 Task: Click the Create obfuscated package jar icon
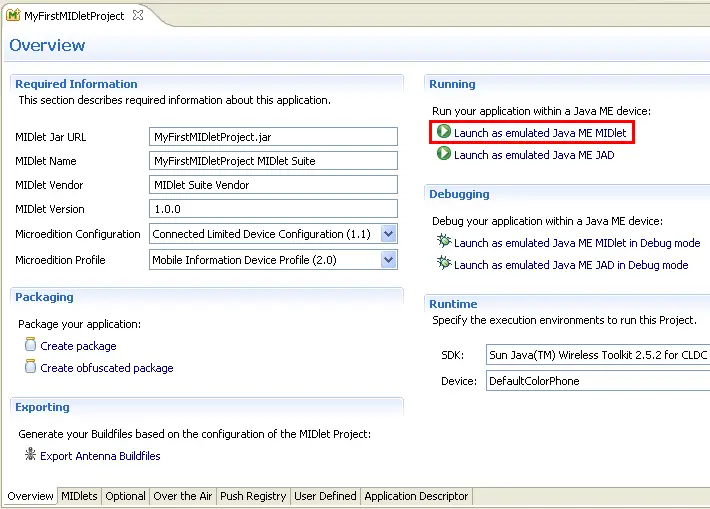click(x=30, y=367)
